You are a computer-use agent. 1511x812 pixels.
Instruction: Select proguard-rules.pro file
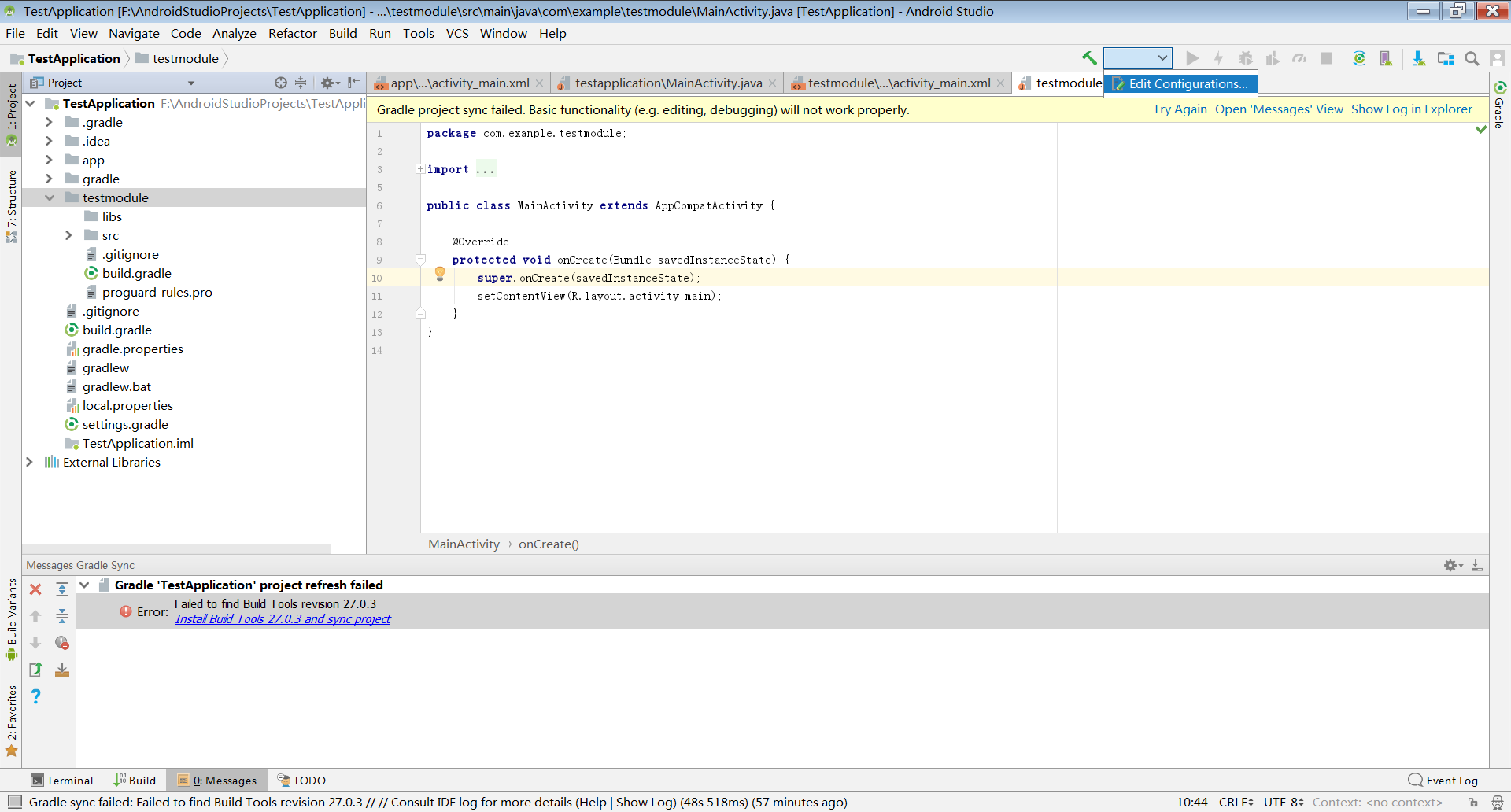click(149, 292)
